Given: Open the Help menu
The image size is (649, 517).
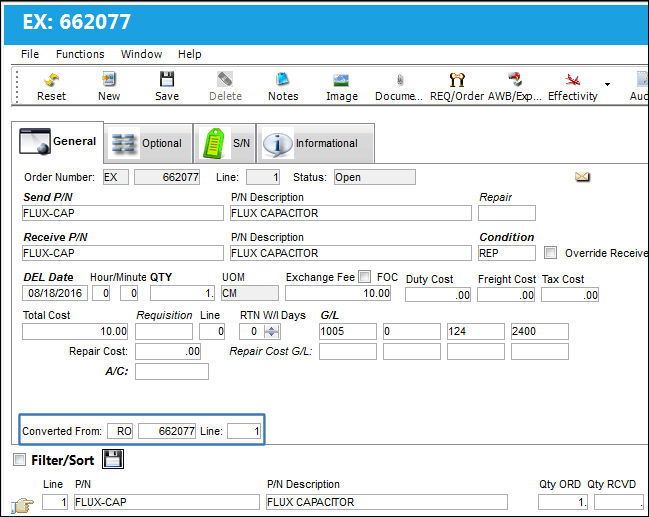Looking at the screenshot, I should click(190, 54).
